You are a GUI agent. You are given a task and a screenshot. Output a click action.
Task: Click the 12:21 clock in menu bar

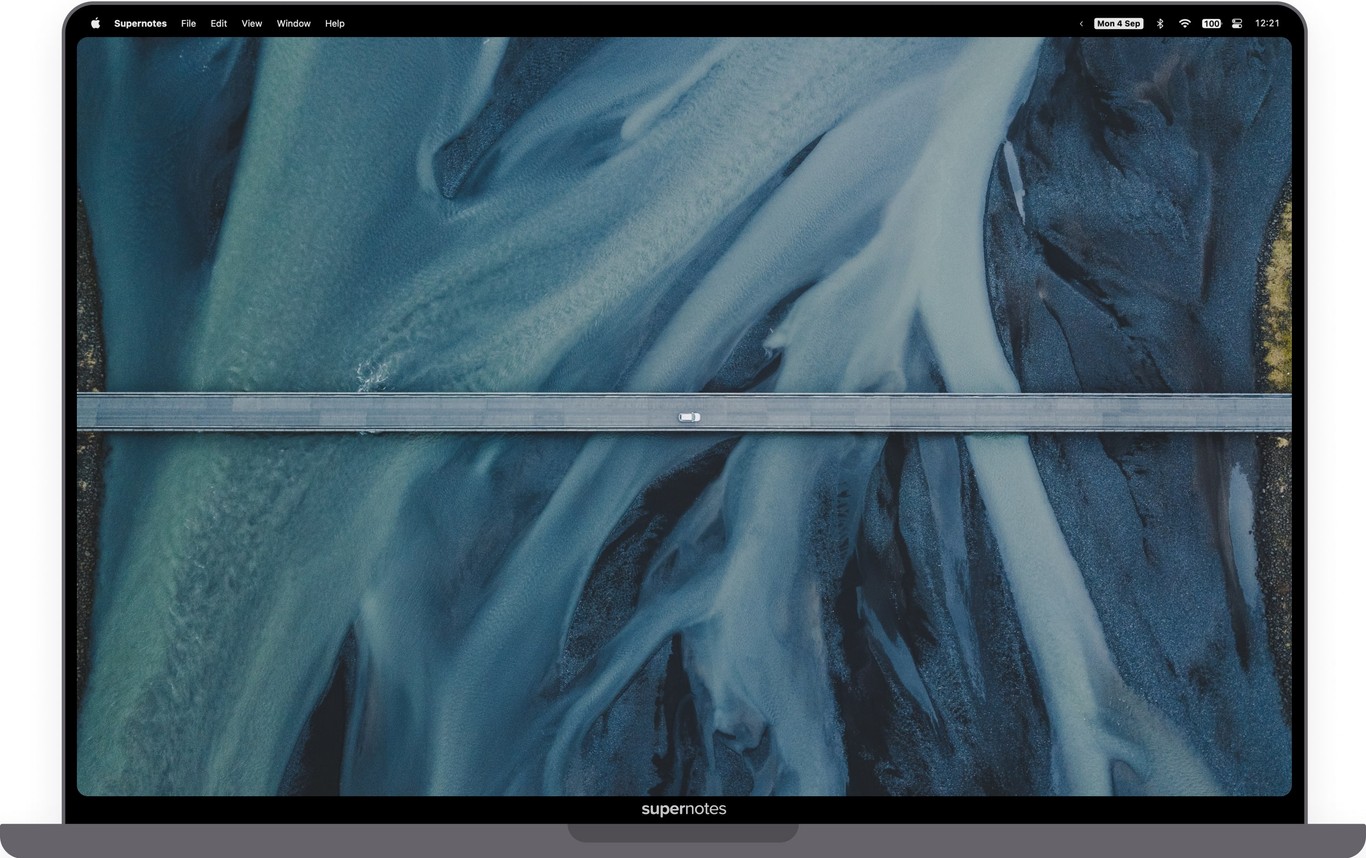pyautogui.click(x=1267, y=23)
